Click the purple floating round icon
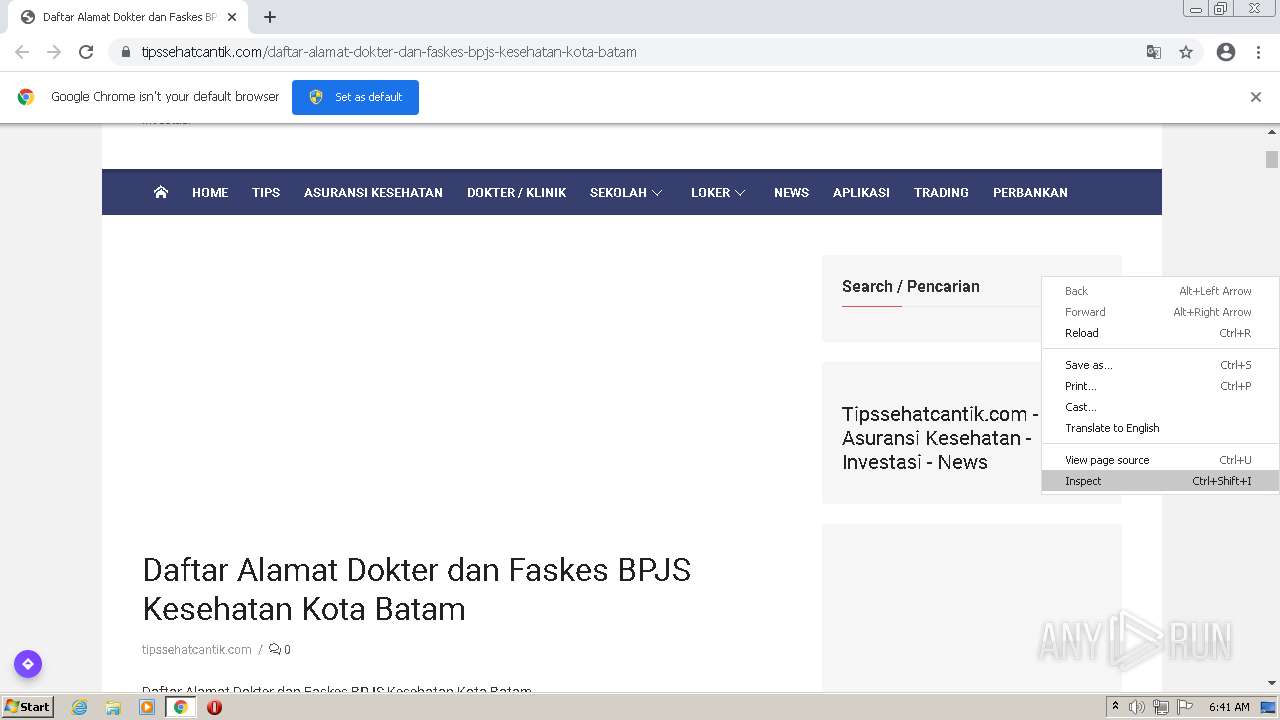This screenshot has height=720, width=1280. click(x=28, y=664)
